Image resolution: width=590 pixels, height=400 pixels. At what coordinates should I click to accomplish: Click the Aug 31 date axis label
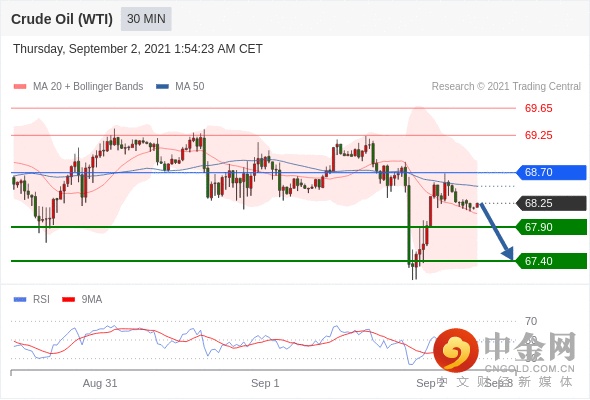point(100,383)
